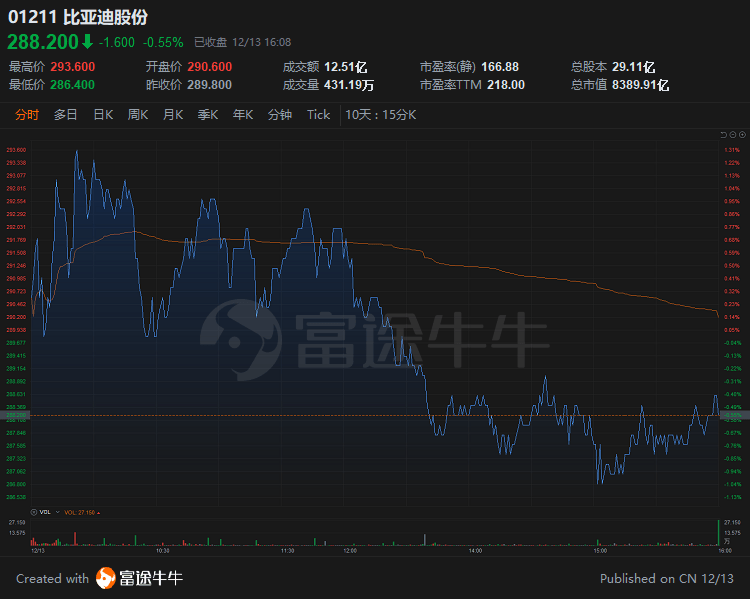The width and height of the screenshot is (750, 599).
Task: Expand the VOL indicator dropdown chevron
Action: point(57,512)
